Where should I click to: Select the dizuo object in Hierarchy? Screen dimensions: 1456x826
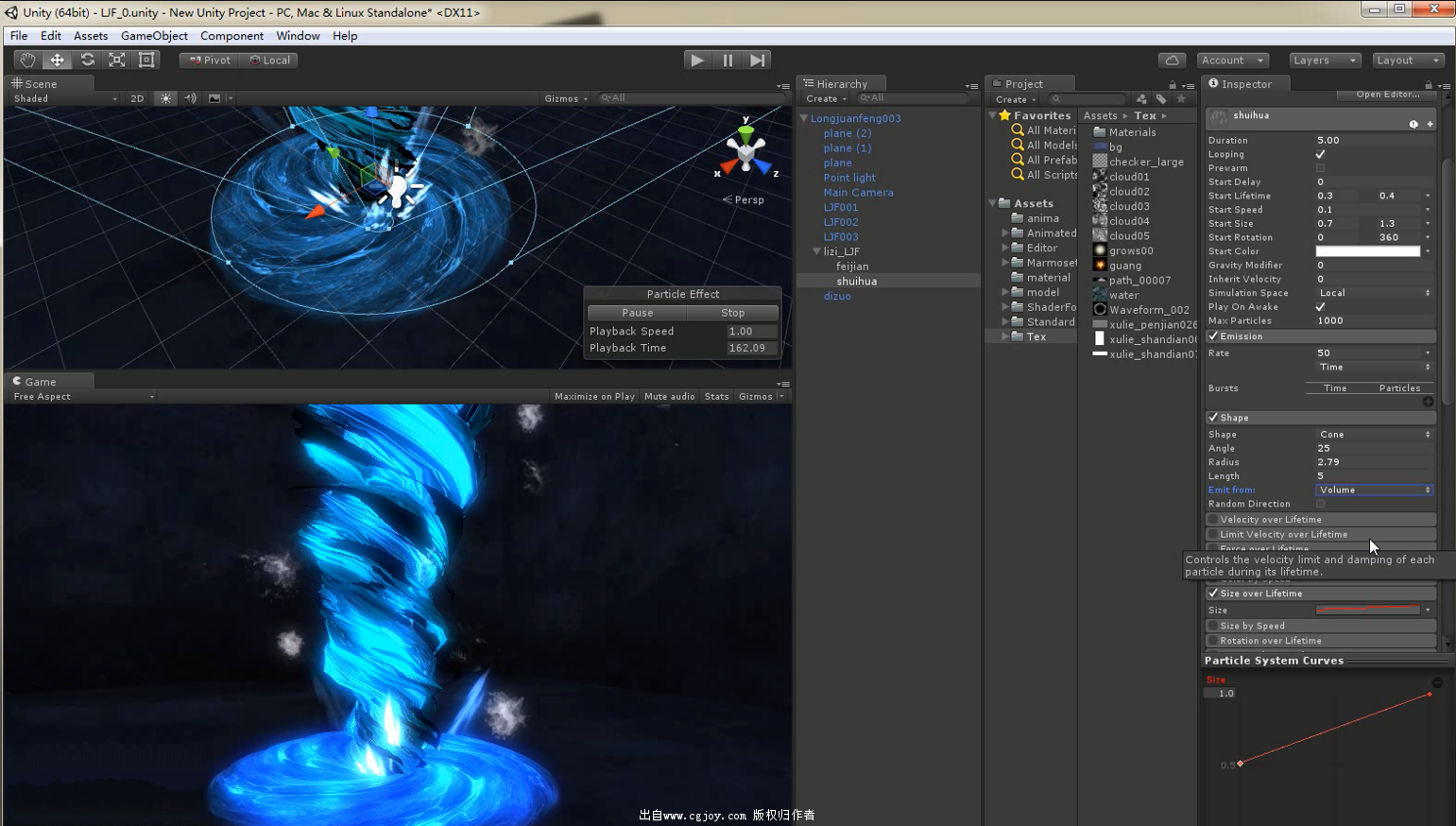click(837, 296)
